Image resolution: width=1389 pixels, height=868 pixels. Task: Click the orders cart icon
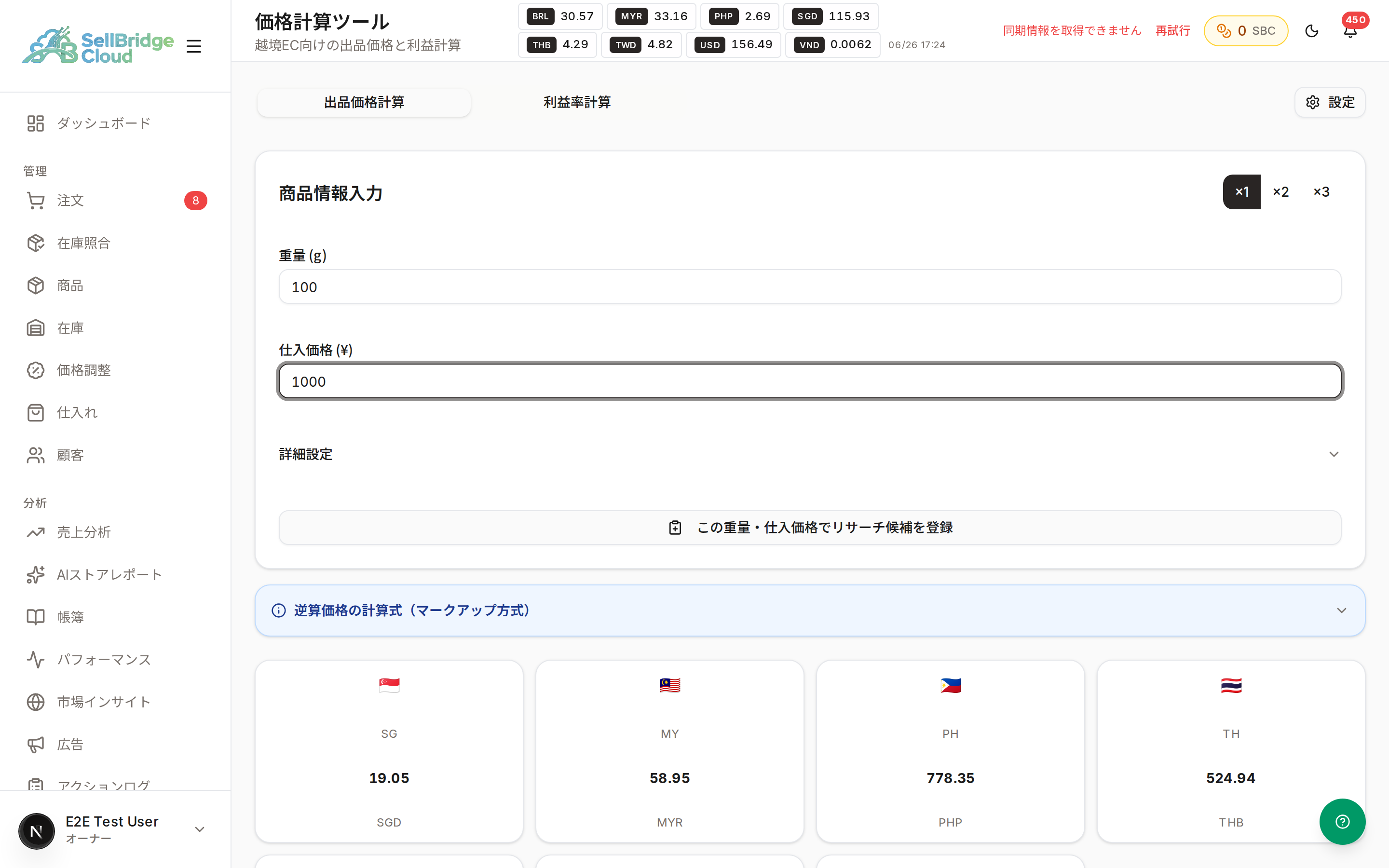pos(36,200)
